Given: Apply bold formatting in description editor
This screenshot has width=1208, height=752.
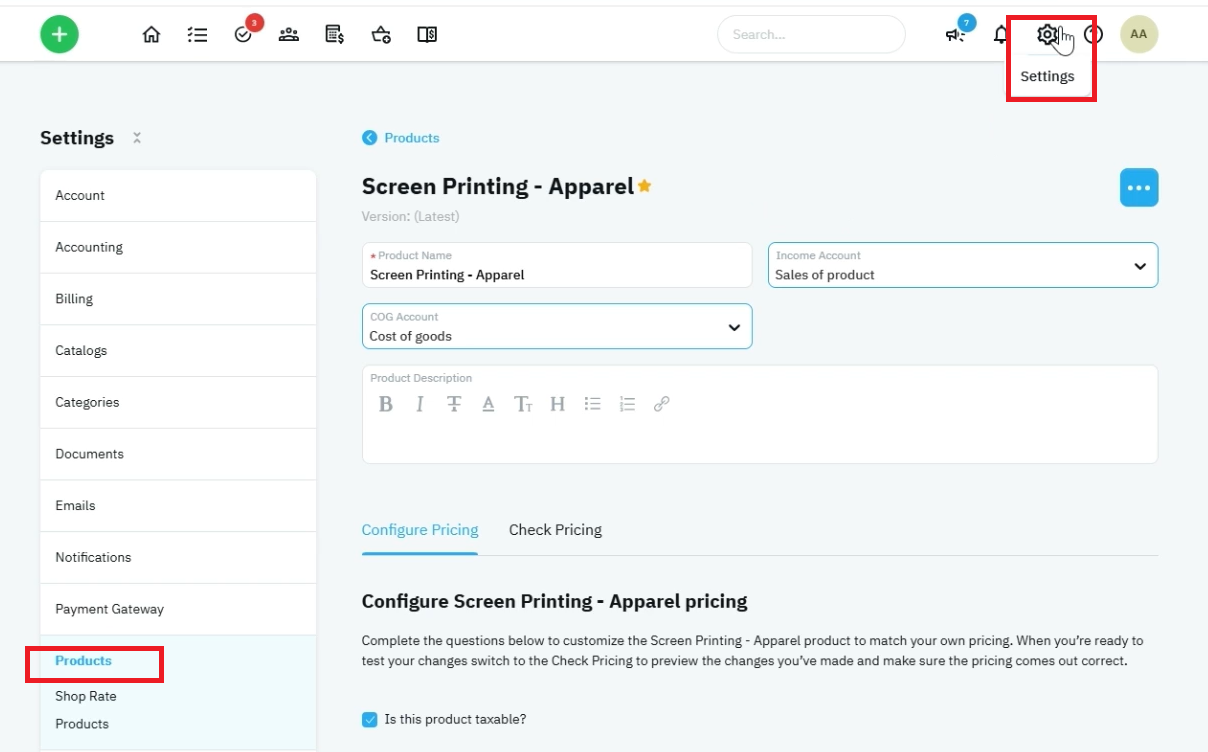Looking at the screenshot, I should point(386,404).
